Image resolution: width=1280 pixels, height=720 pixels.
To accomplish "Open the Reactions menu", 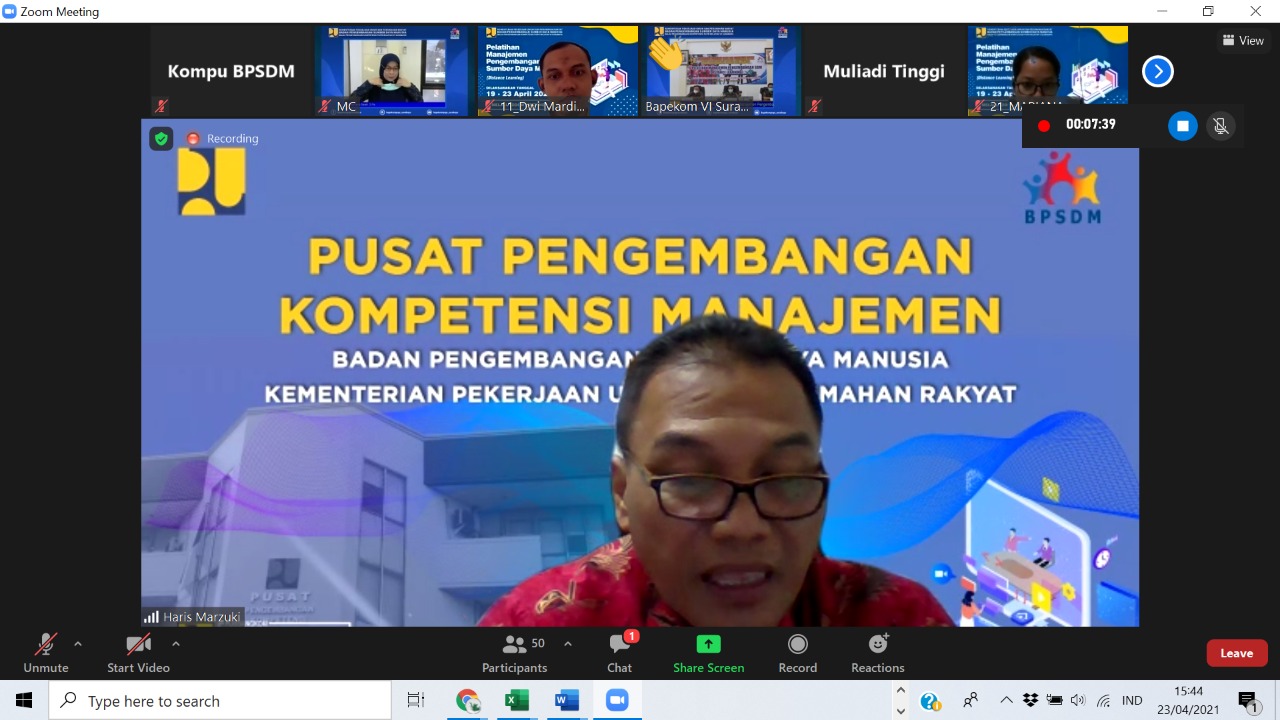I will pyautogui.click(x=878, y=653).
